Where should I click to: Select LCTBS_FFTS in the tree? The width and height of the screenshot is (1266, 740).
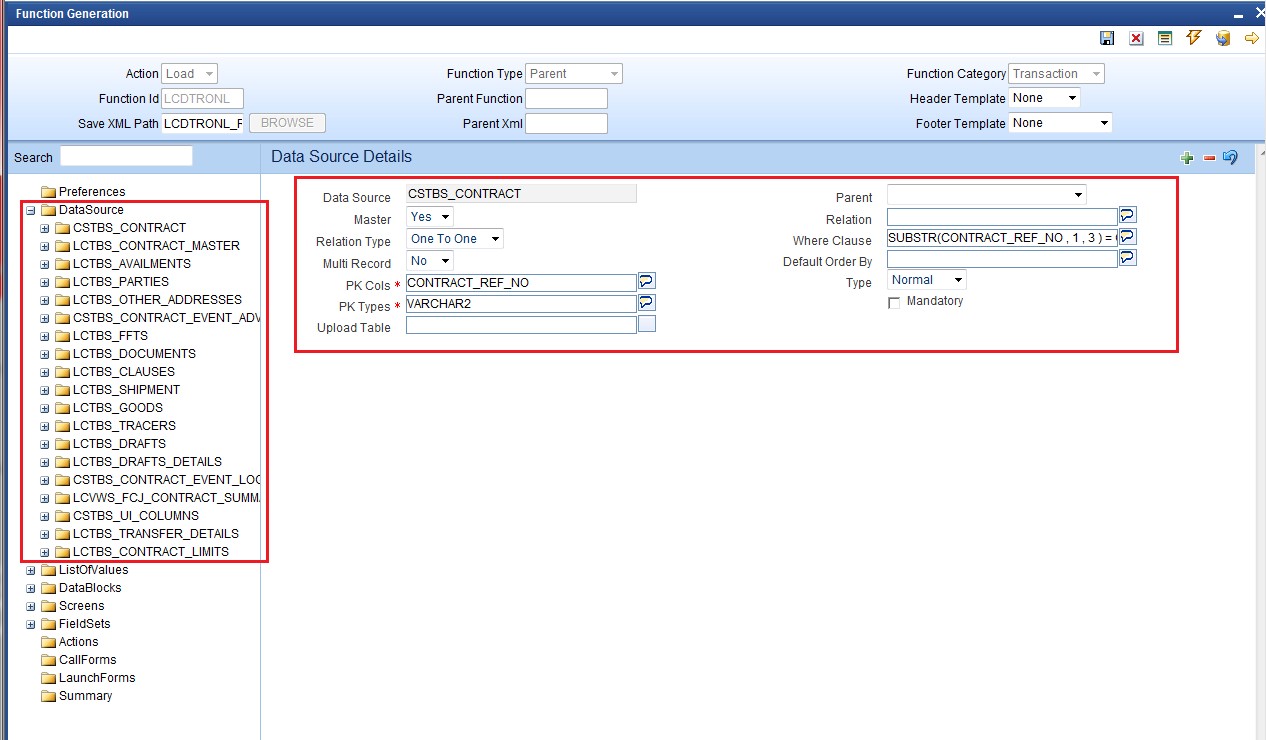click(x=110, y=336)
